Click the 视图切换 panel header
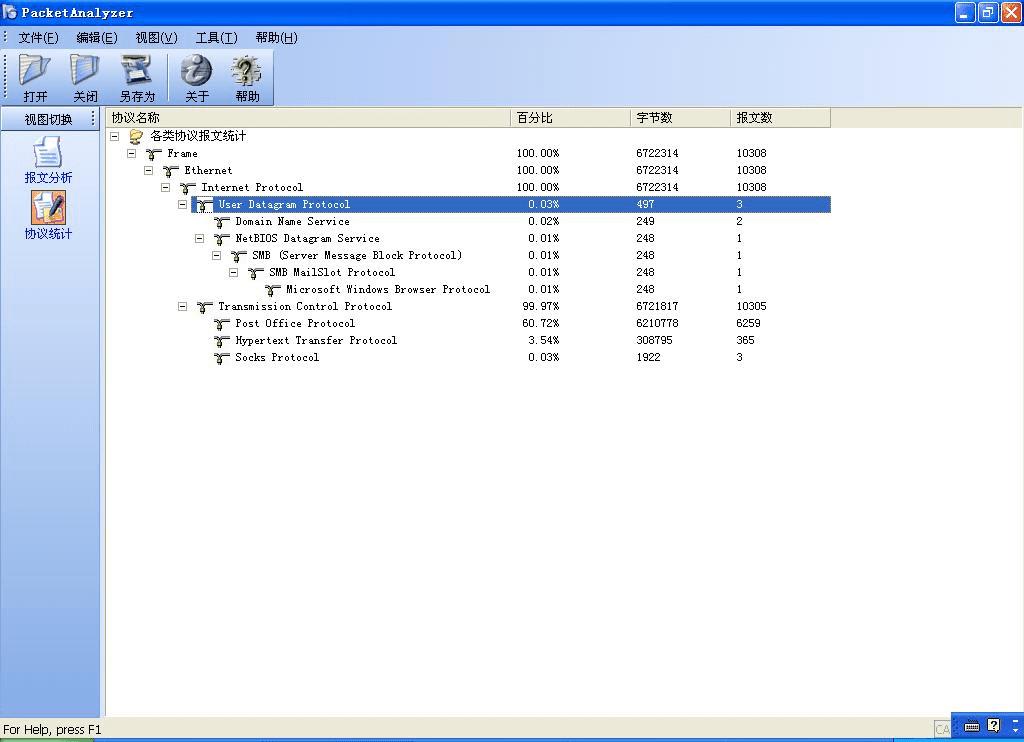The image size is (1024, 742). point(48,119)
